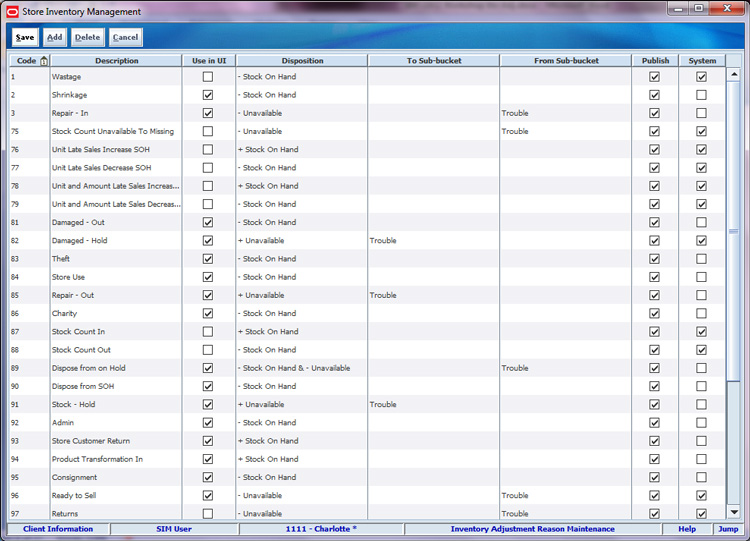Click the Add button in the toolbar
750x541 pixels.
pos(54,37)
